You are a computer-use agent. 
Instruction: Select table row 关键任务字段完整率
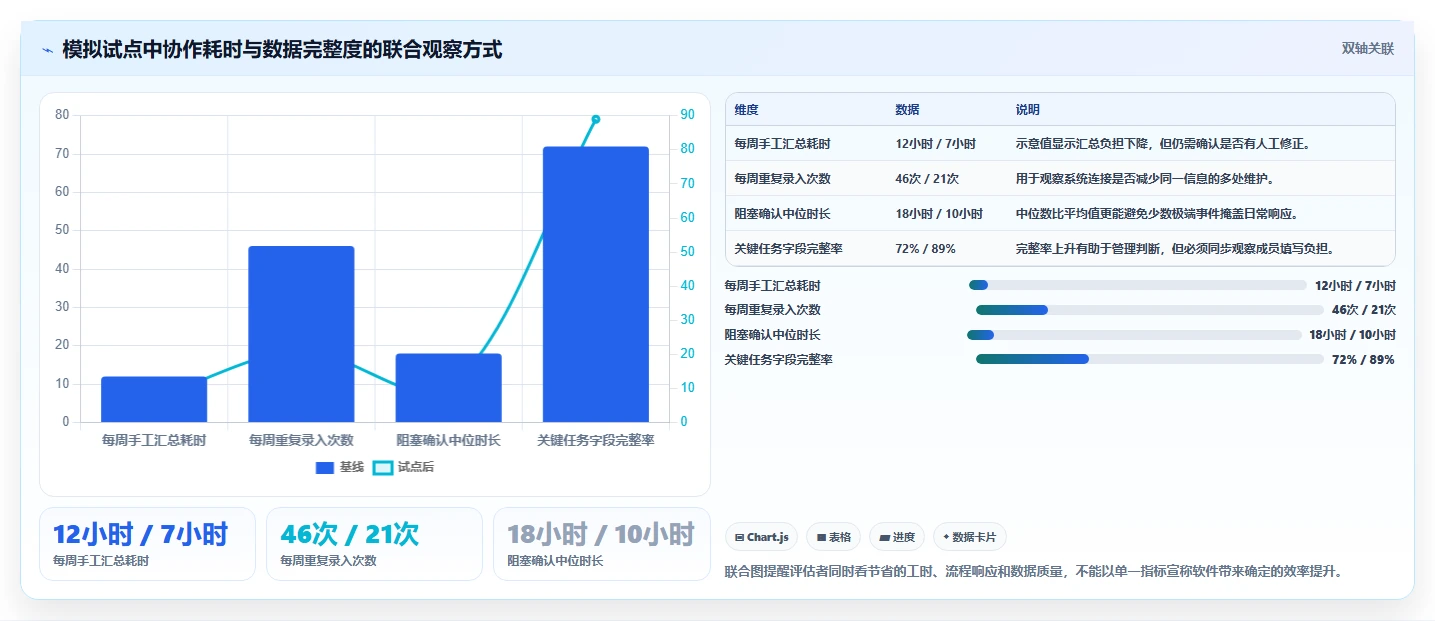(x=1060, y=248)
